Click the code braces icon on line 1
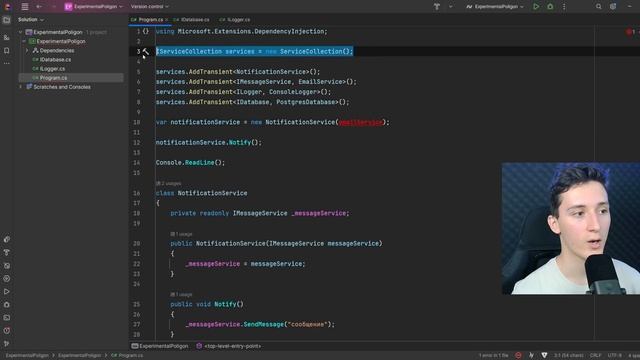Screen dimensions: 640x360 (x=146, y=31)
